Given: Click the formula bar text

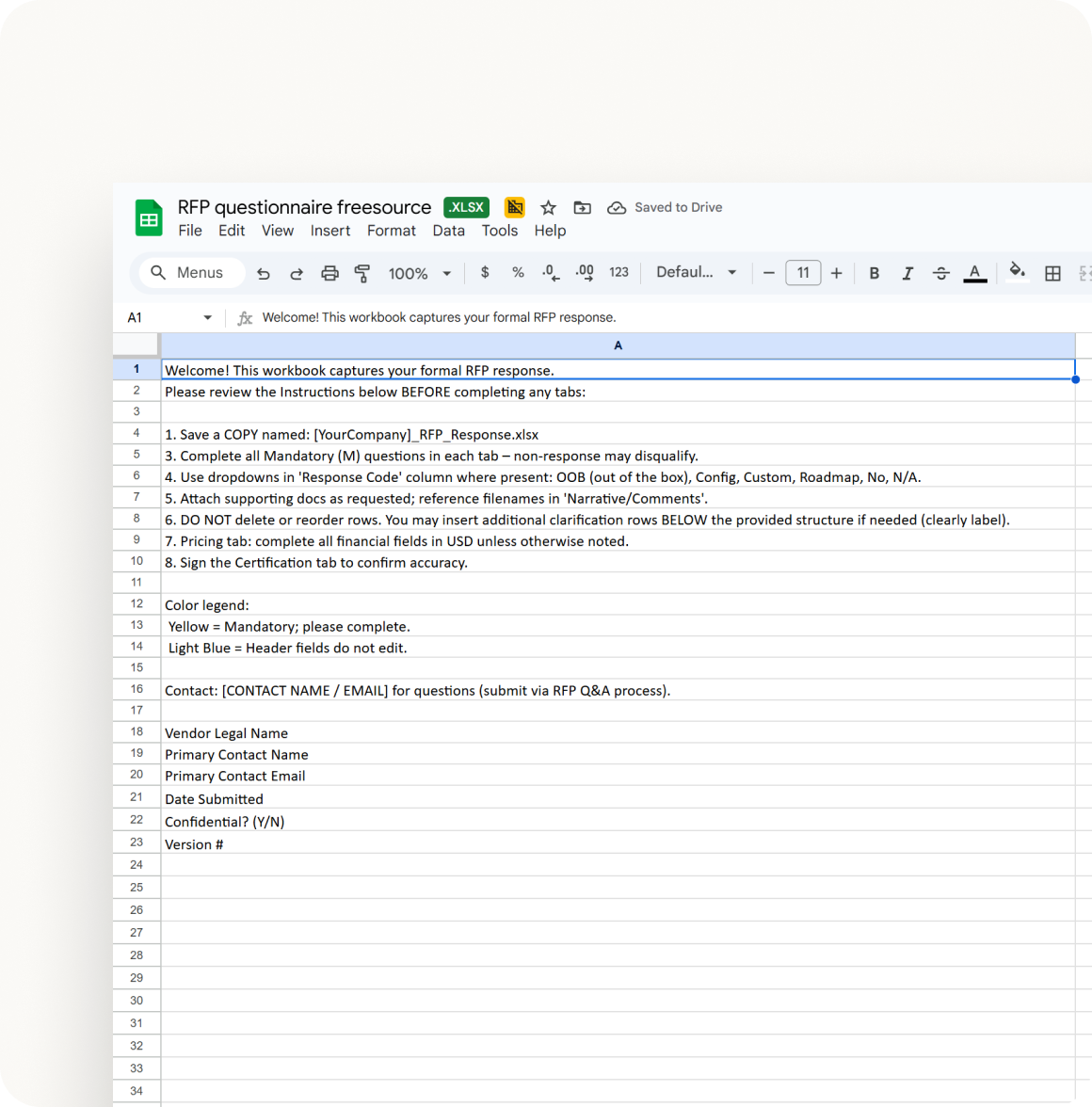Looking at the screenshot, I should point(439,318).
